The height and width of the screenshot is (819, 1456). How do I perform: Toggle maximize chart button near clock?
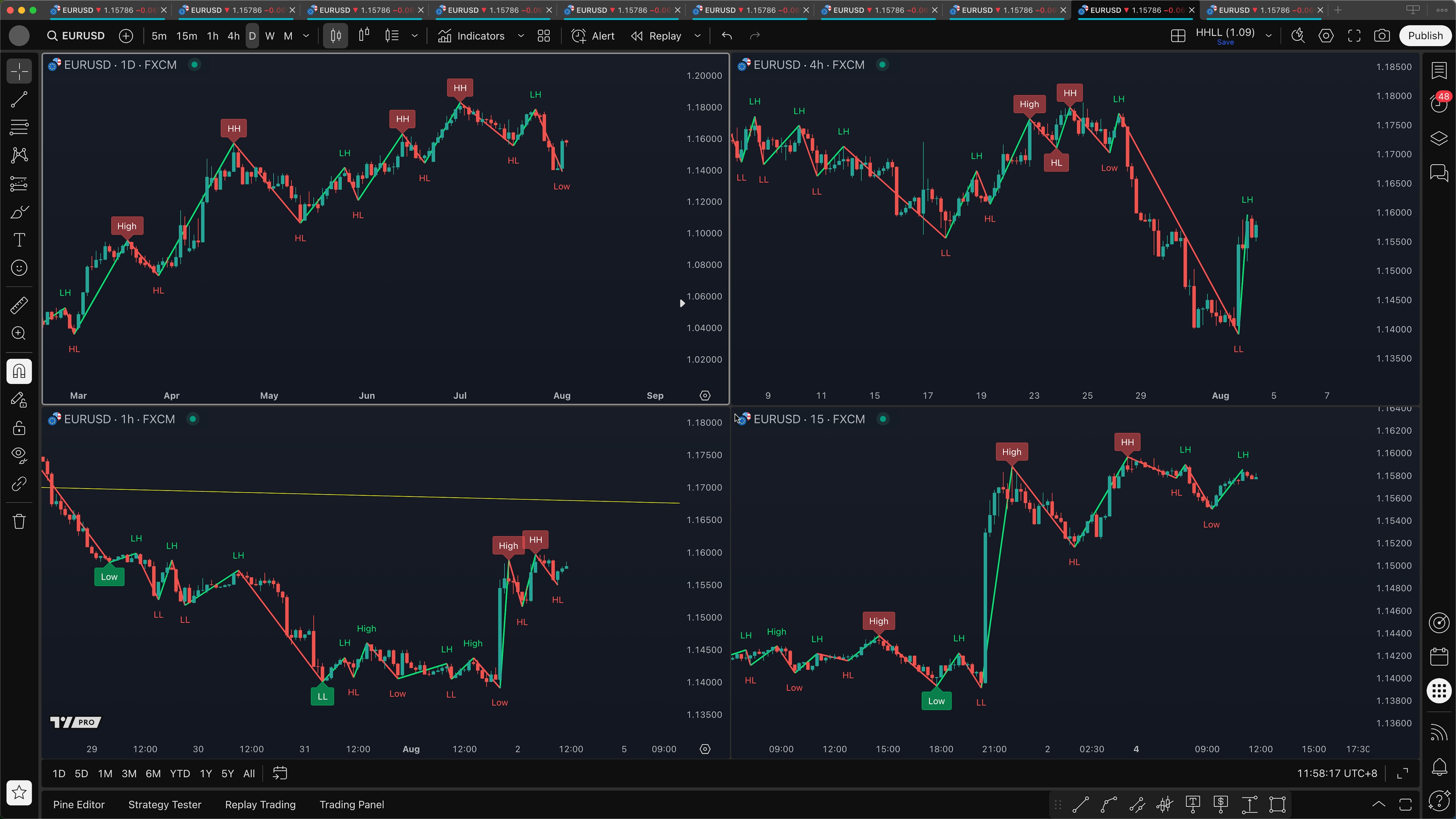click(x=1402, y=773)
